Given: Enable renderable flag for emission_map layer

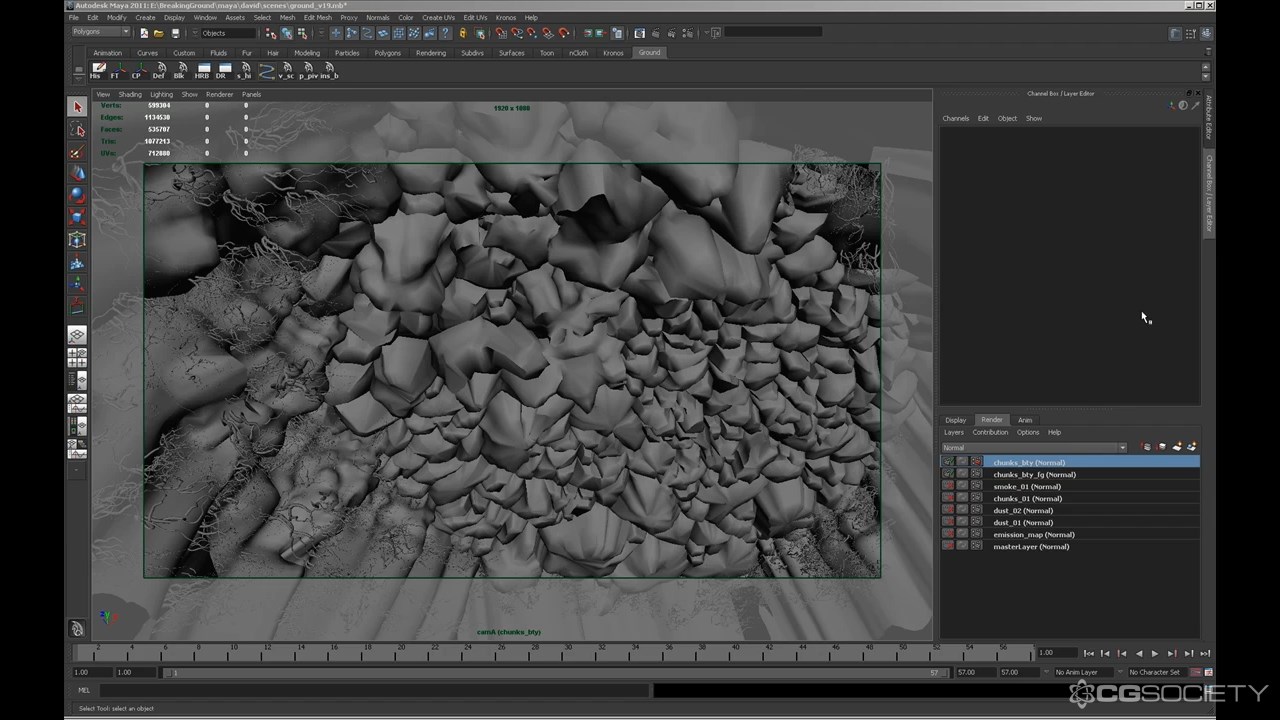Looking at the screenshot, I should (x=948, y=534).
